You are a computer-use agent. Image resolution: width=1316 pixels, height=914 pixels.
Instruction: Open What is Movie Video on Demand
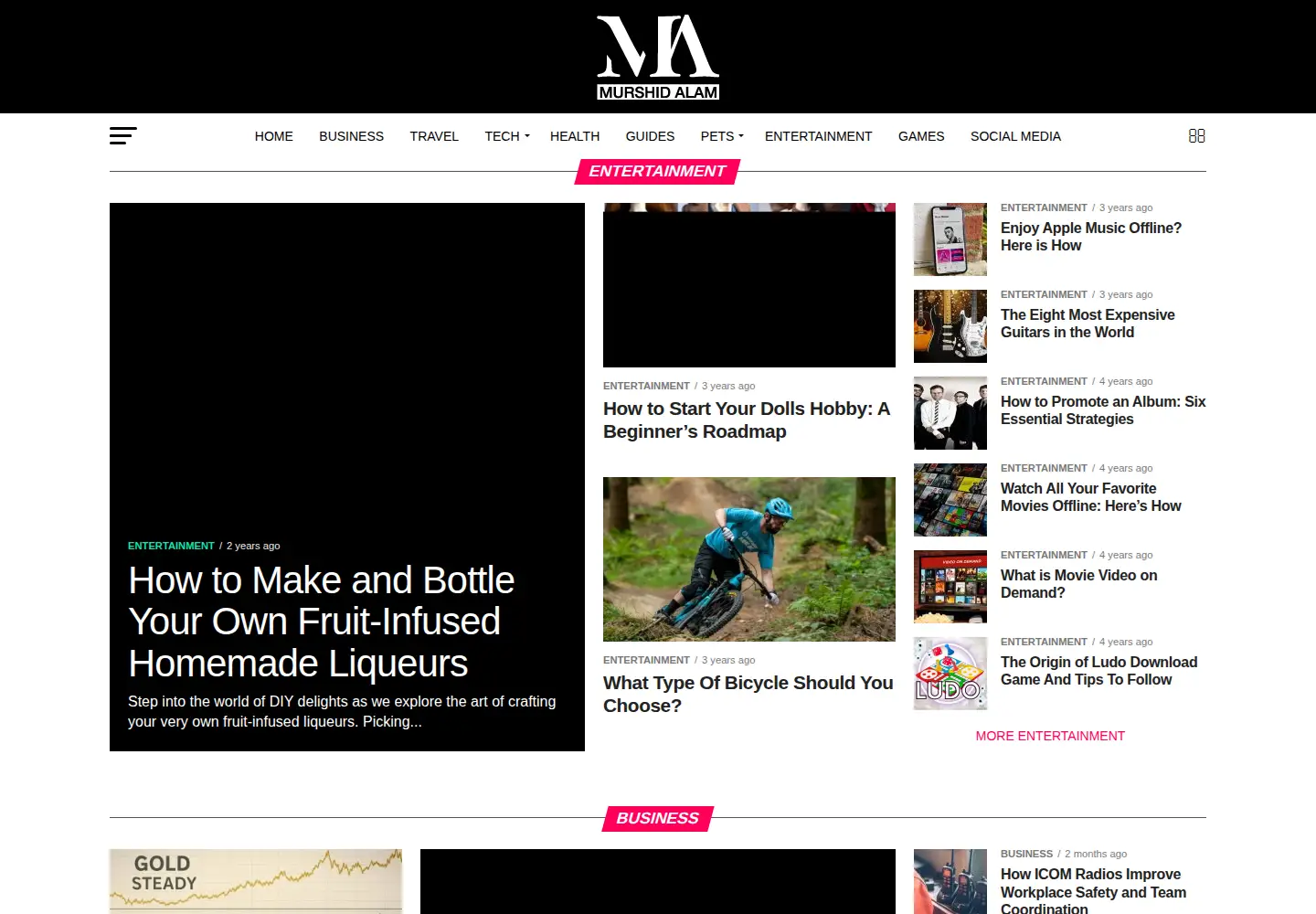click(x=1079, y=584)
